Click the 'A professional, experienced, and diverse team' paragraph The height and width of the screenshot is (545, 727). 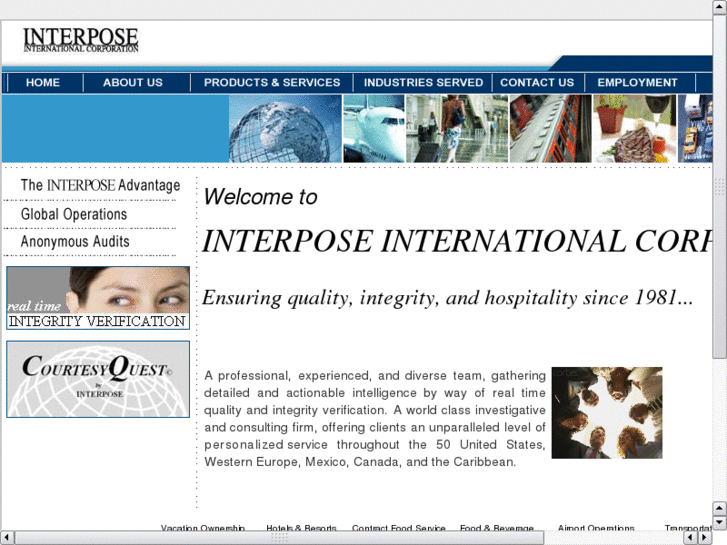click(375, 418)
